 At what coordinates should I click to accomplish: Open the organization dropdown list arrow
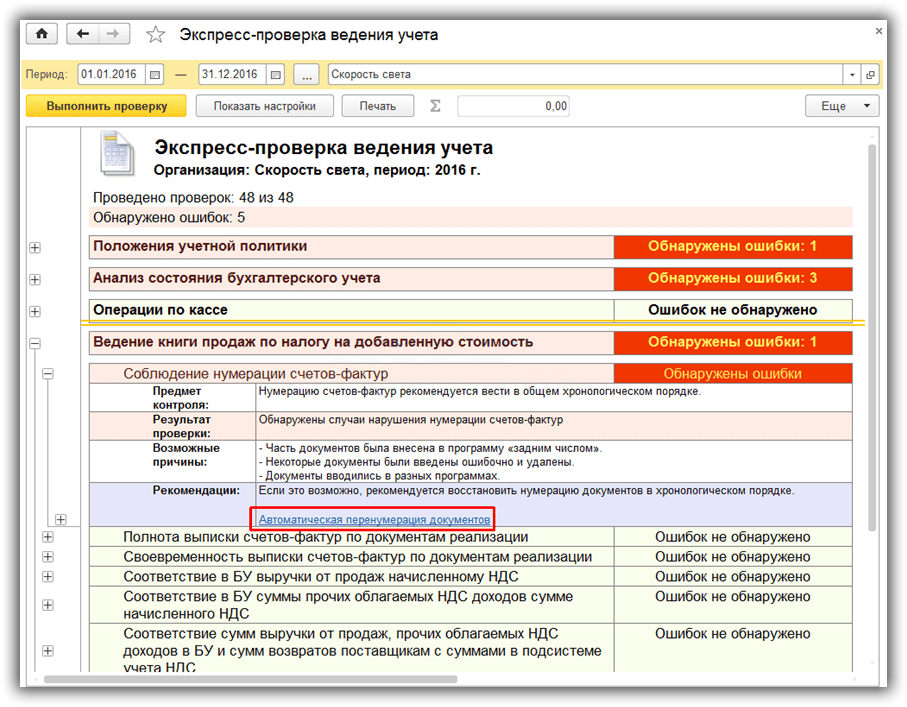click(x=852, y=74)
